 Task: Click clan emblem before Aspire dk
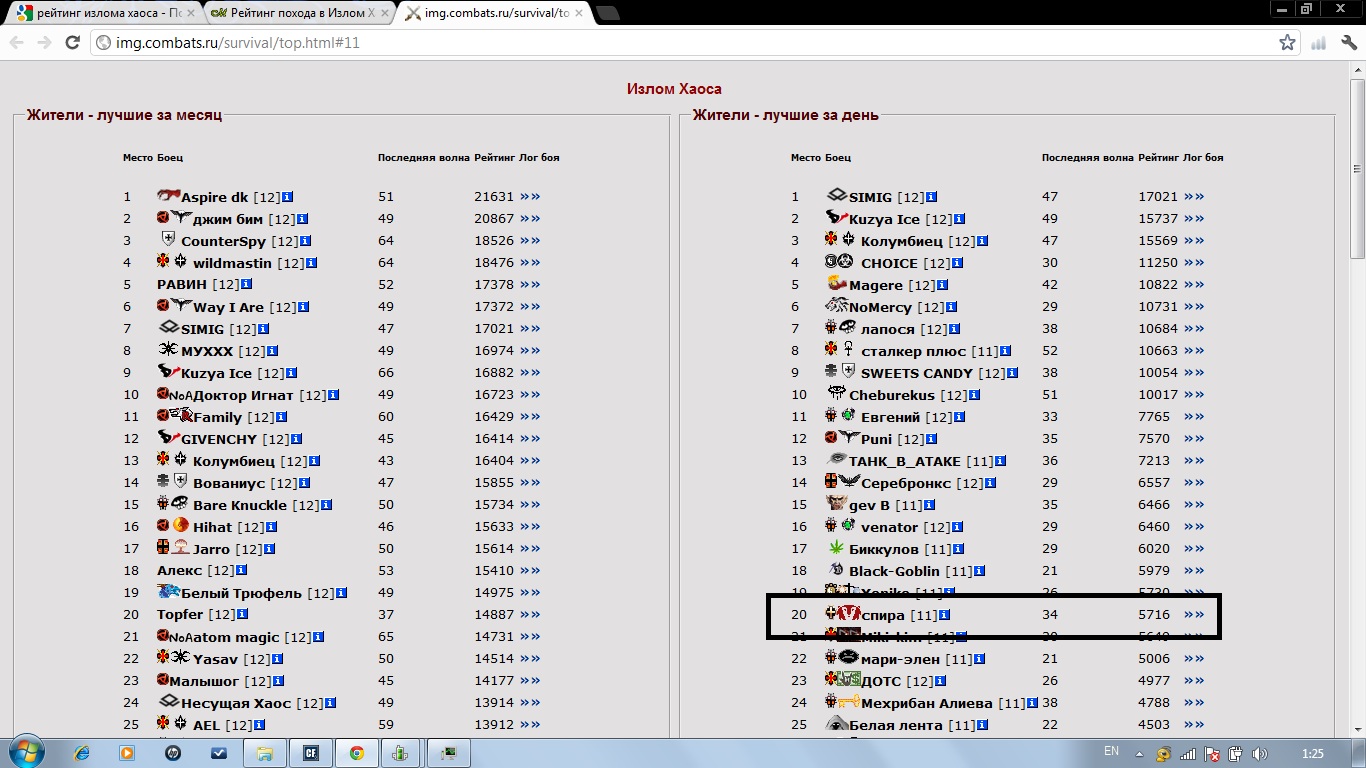[168, 196]
